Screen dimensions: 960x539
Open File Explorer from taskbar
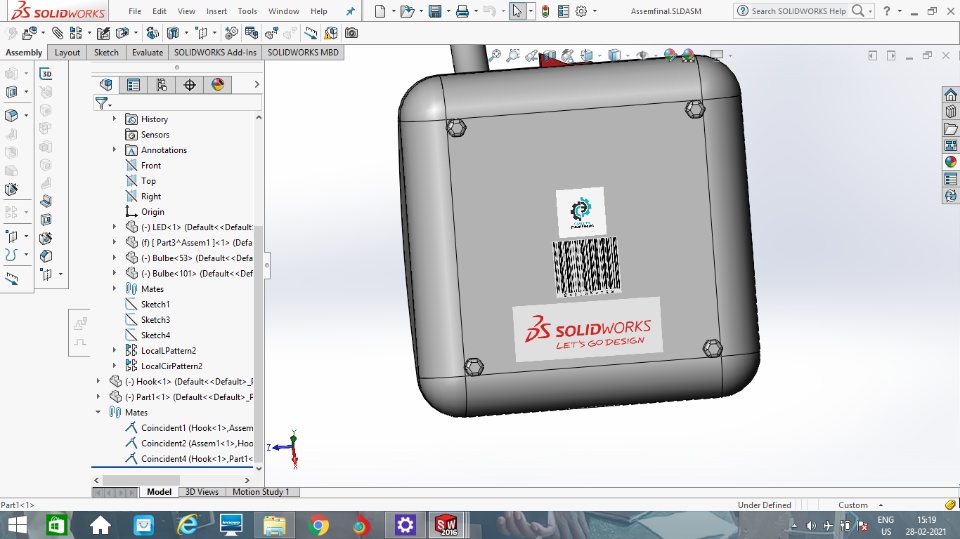(x=274, y=526)
